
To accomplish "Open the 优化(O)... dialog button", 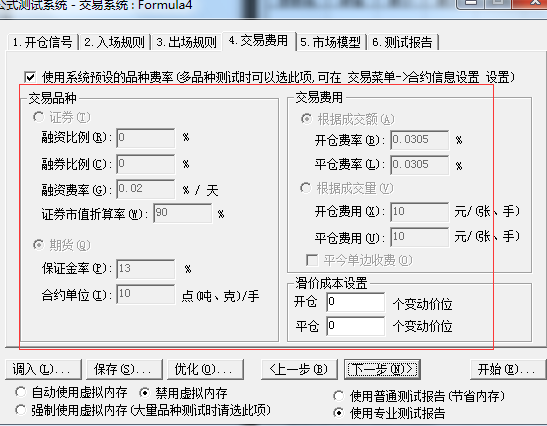I will coord(205,369).
